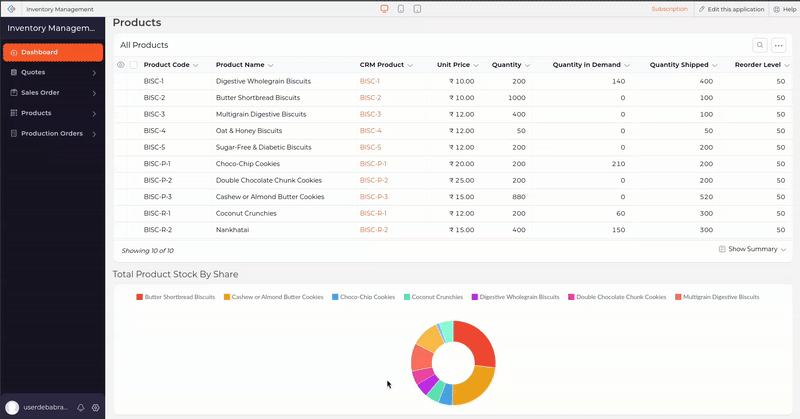Open settings gear in sidebar footer
This screenshot has width=800, height=419.
click(95, 408)
